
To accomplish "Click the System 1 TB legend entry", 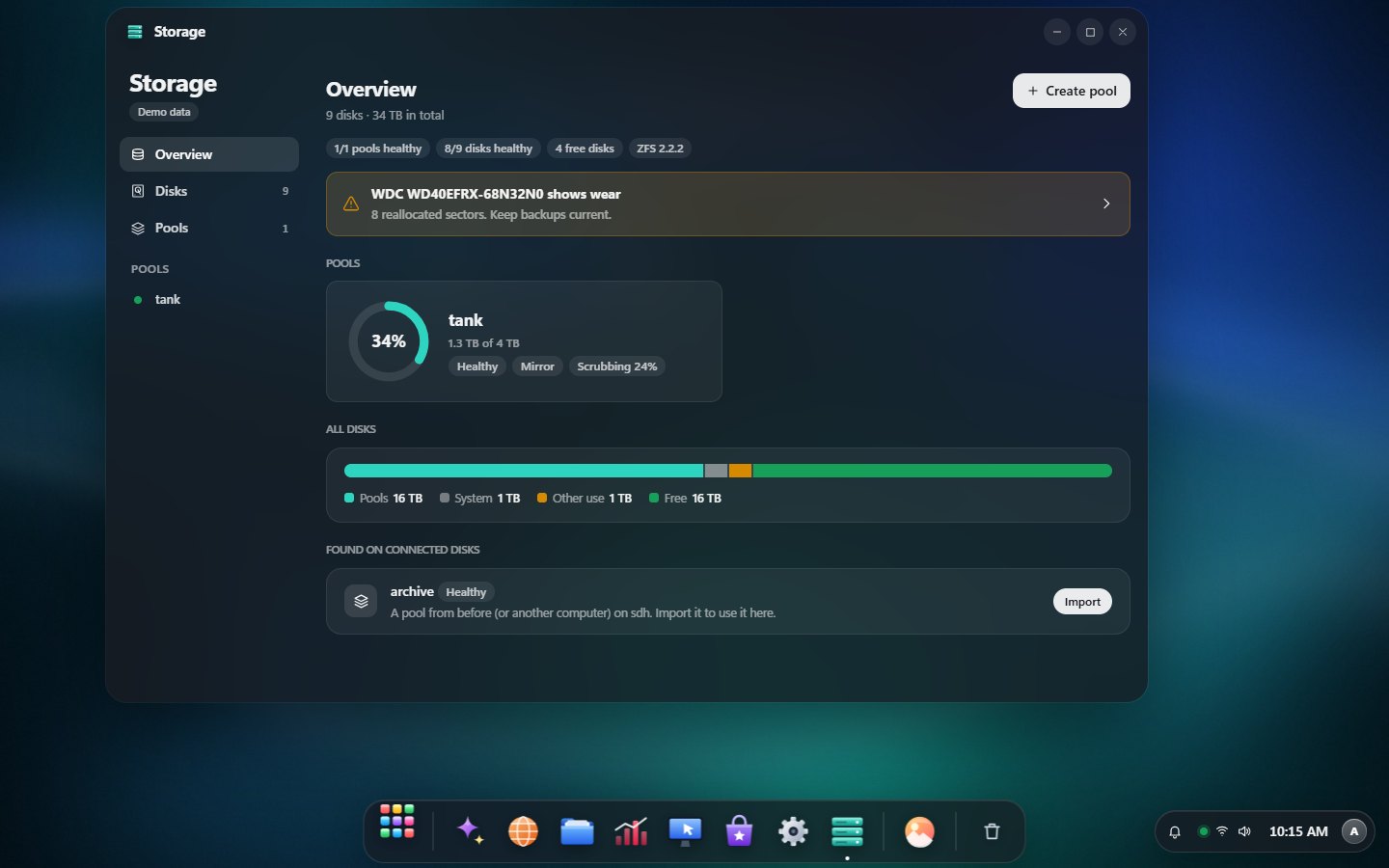I will pos(480,499).
